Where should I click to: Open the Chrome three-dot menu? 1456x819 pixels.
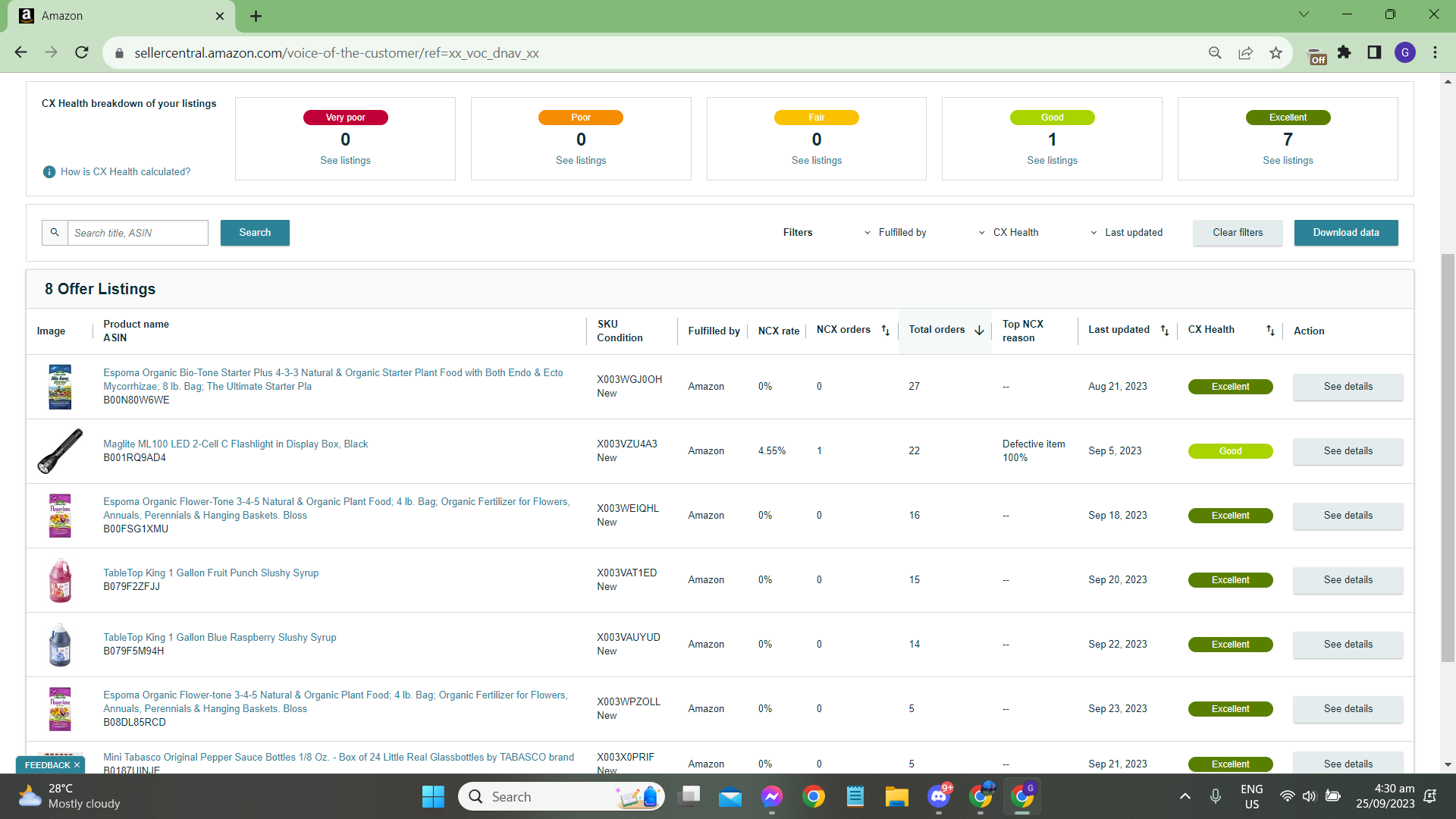pyautogui.click(x=1435, y=52)
